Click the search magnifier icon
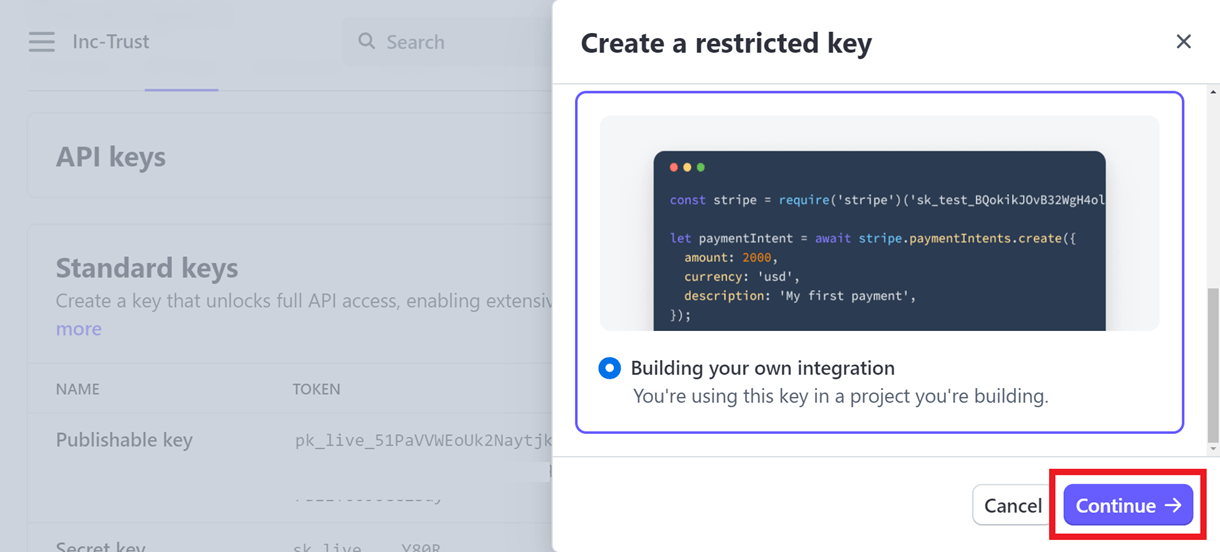This screenshot has width=1220, height=552. coord(367,41)
